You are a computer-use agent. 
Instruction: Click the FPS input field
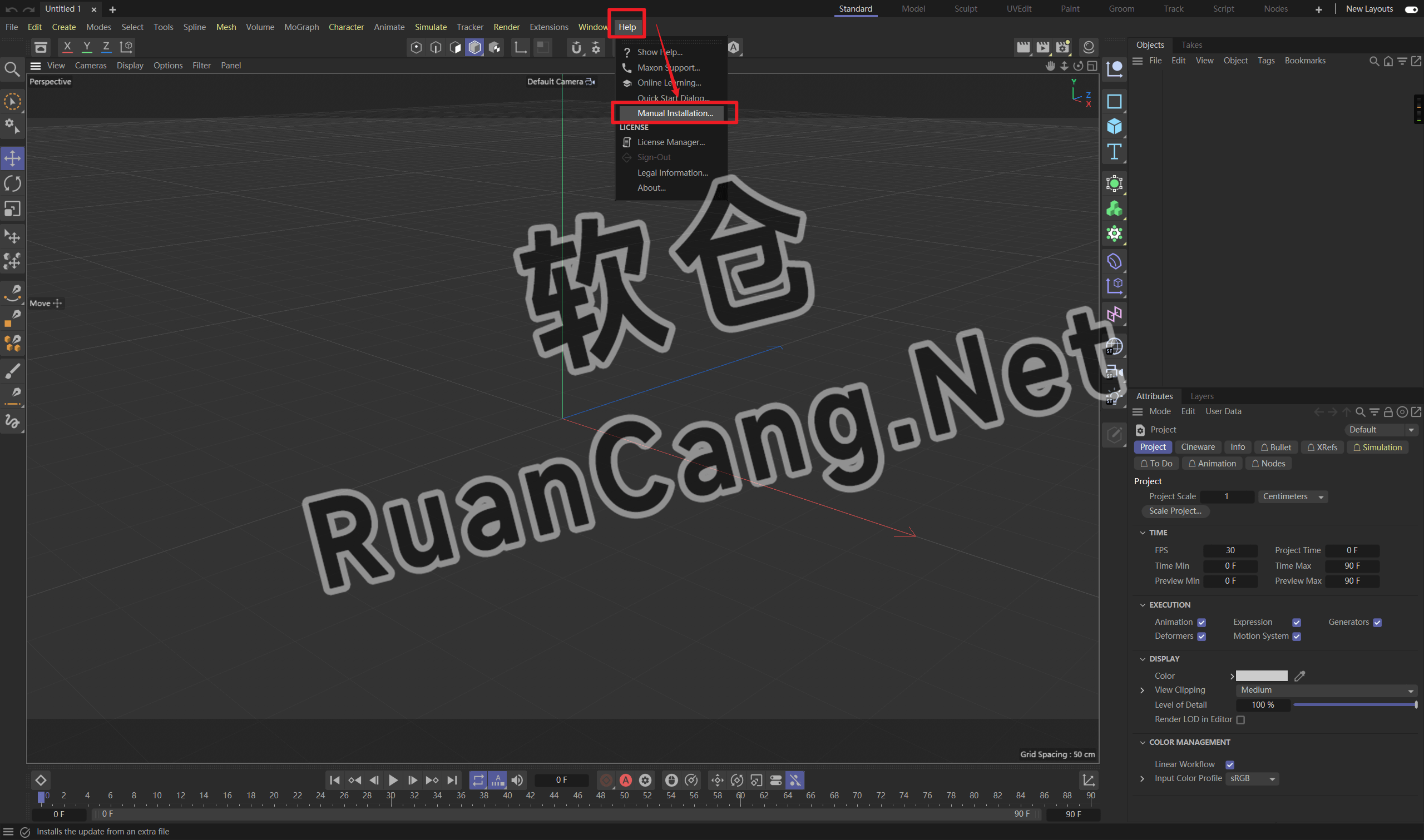pos(1229,550)
